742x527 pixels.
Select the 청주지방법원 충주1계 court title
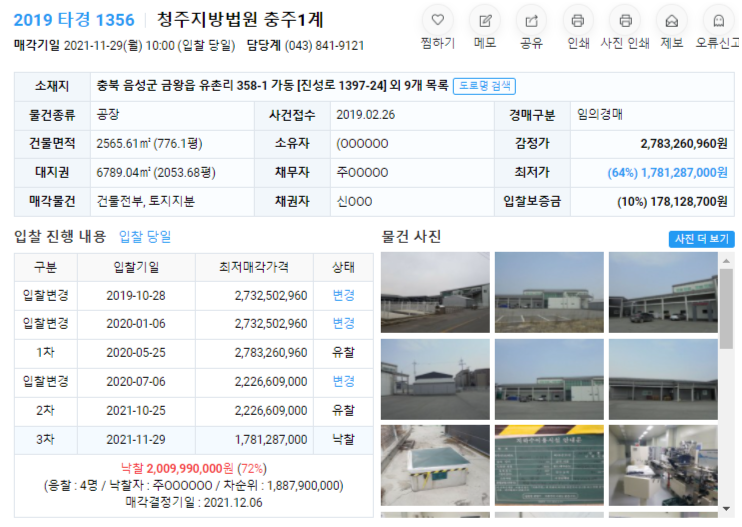pos(240,19)
